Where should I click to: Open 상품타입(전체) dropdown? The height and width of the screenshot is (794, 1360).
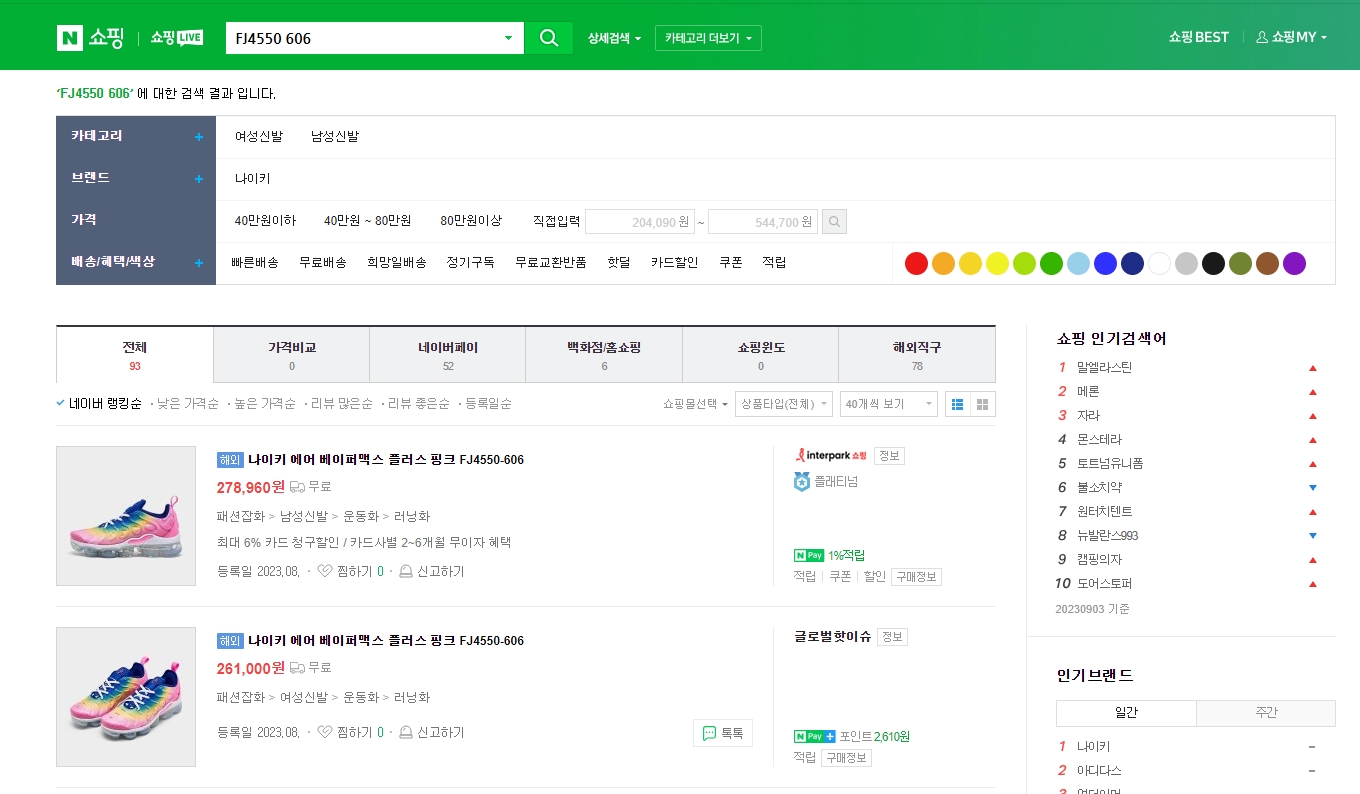pyautogui.click(x=784, y=404)
